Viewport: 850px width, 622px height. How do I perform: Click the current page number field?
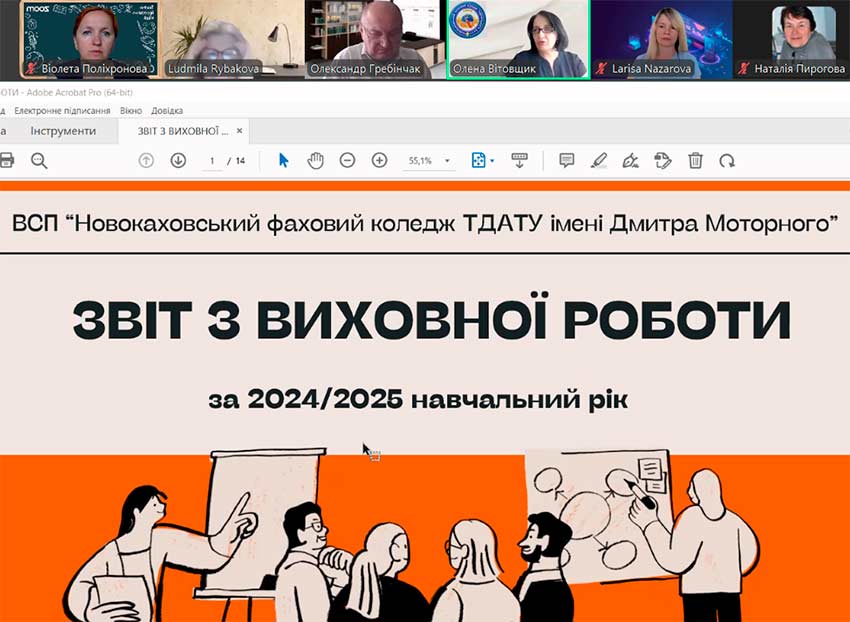[212, 161]
